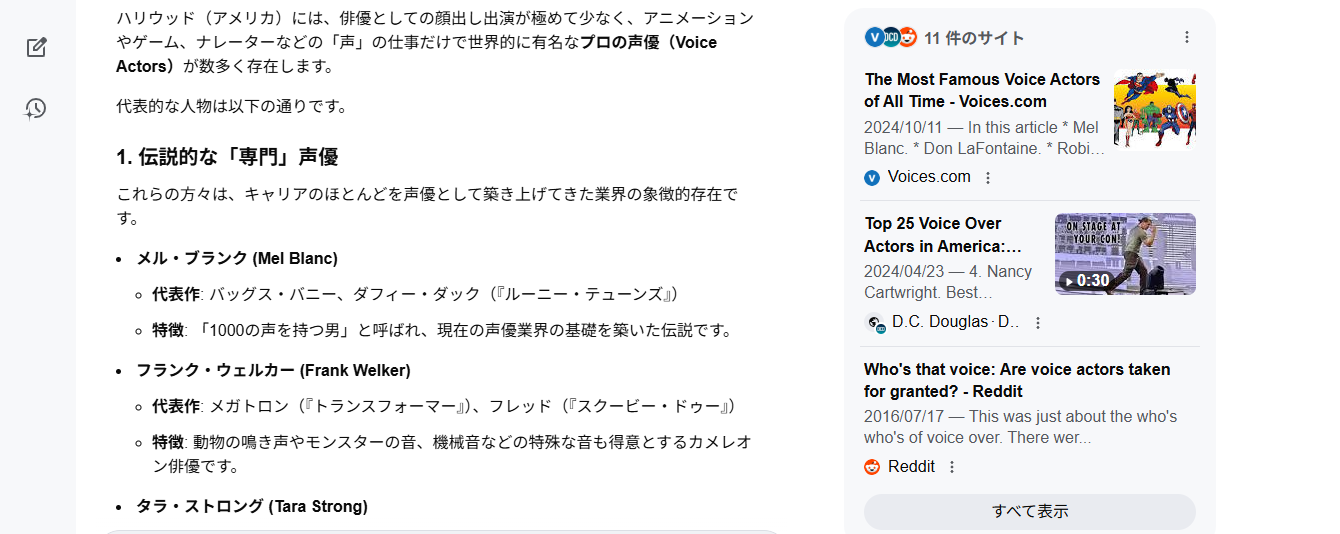Open "The Most Famous Voice Actors" article link

981,90
